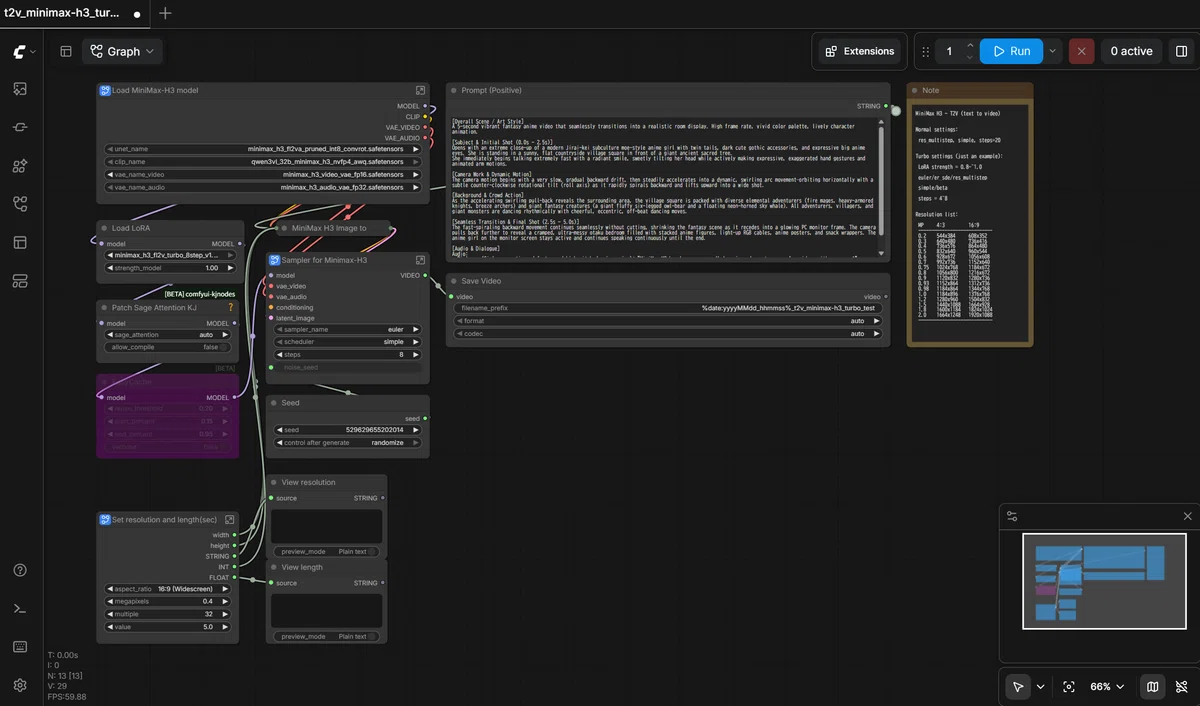Open the aspect_ratio 16:9 combo
Viewport: 1200px width, 706px height.
click(x=169, y=589)
